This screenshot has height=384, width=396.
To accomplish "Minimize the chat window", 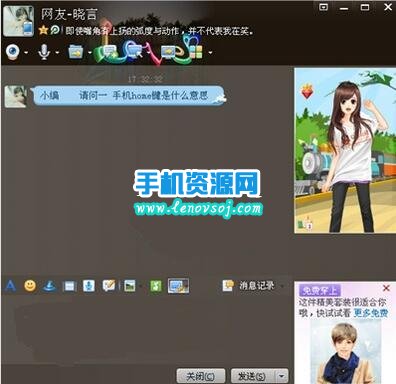I will (x=344, y=8).
